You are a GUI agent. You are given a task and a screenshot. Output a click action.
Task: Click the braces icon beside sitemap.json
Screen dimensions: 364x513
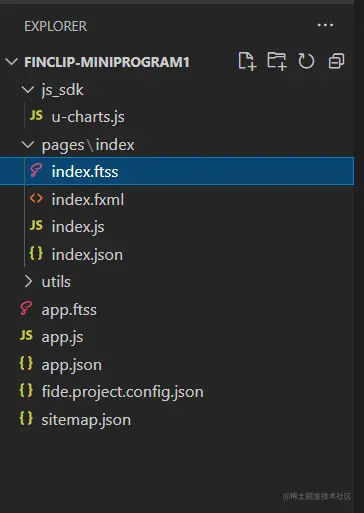[x=26, y=418]
